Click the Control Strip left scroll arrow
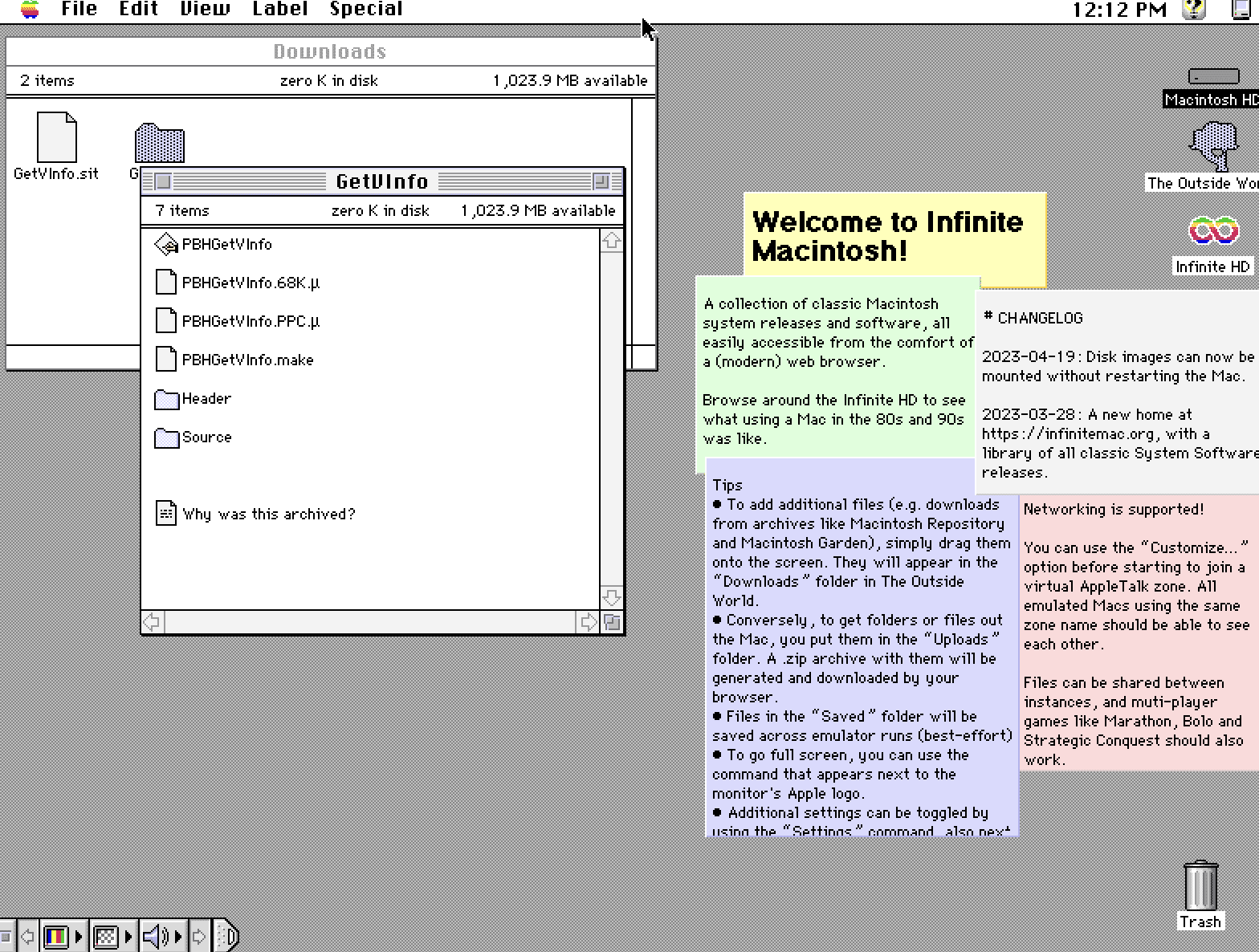Viewport: 1259px width, 952px height. (27, 936)
